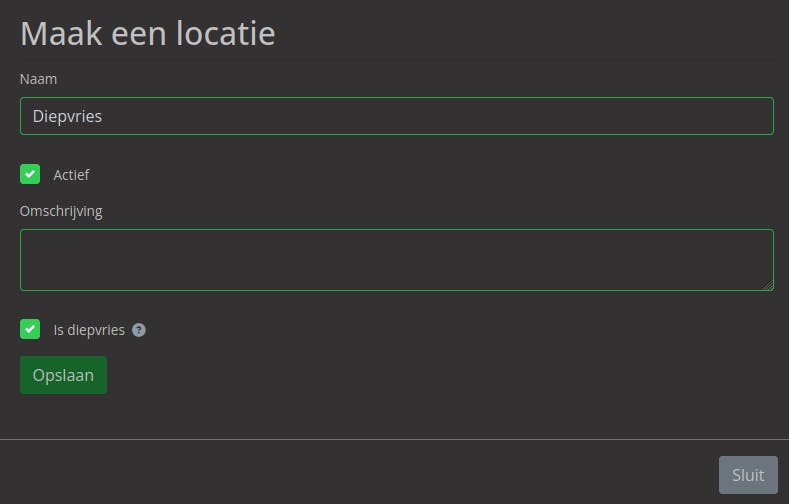Save the location with the Opslaan button
The width and height of the screenshot is (789, 504).
coord(63,375)
